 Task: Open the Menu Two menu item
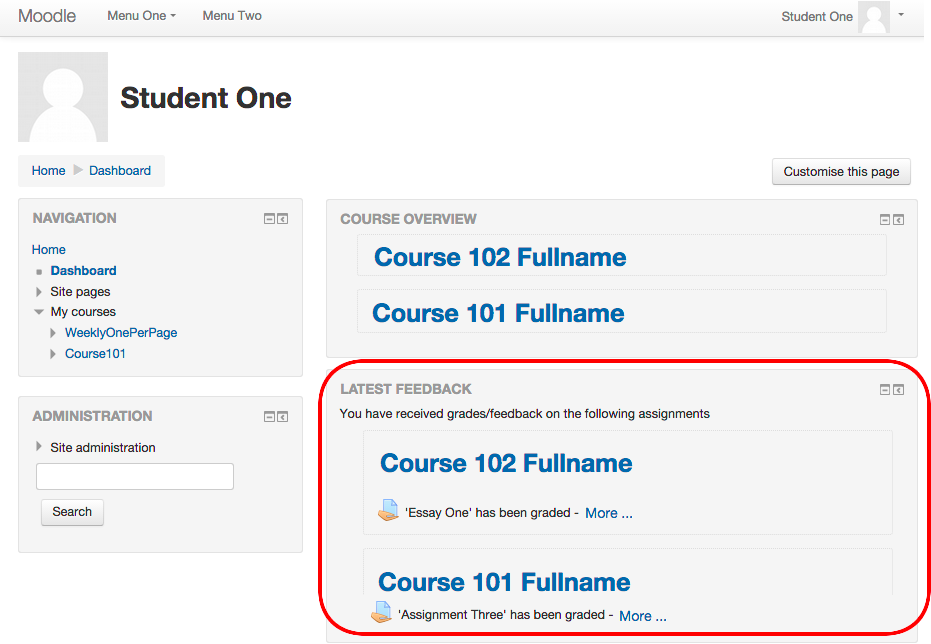click(x=232, y=16)
